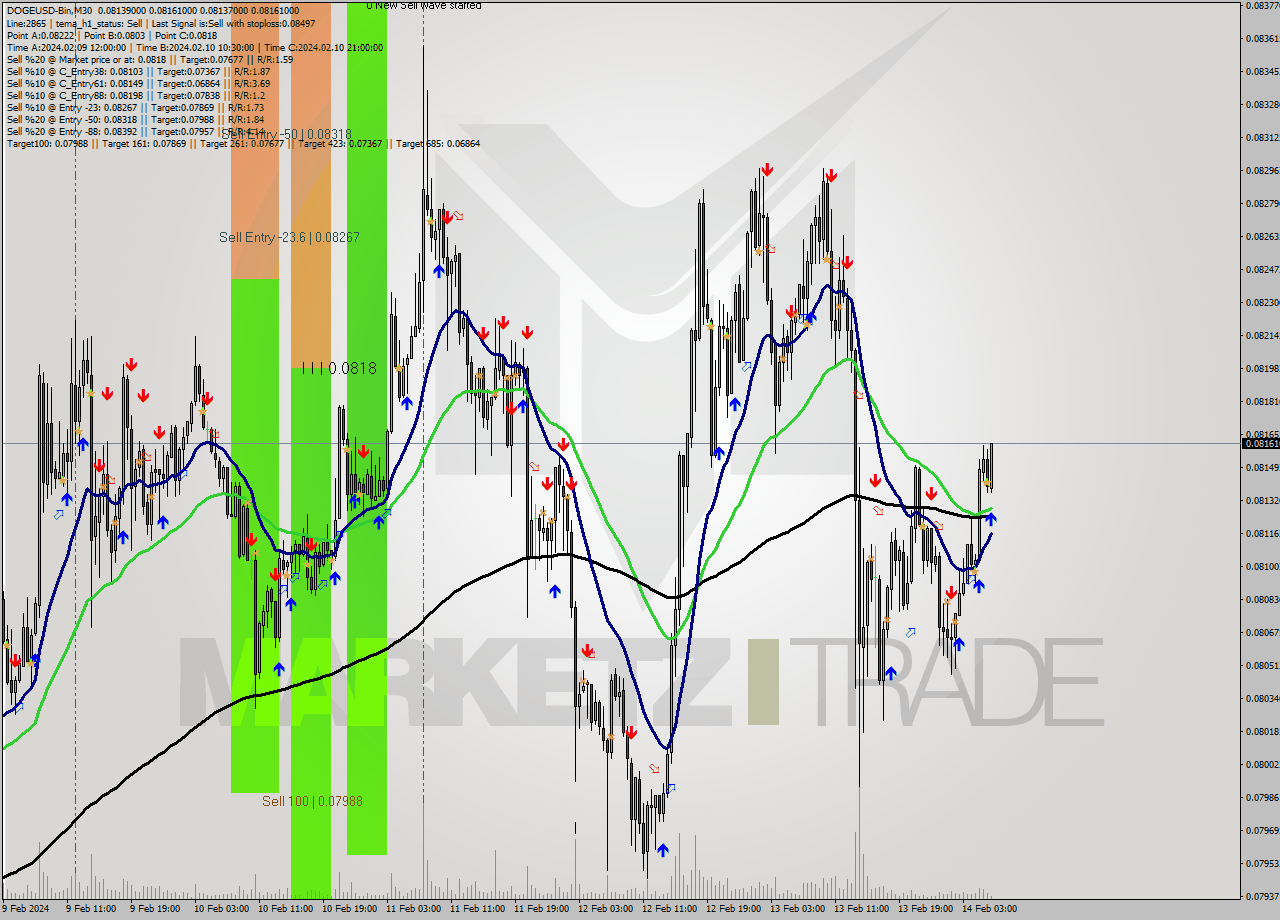Click the 0.08002 price axis label
This screenshot has width=1280, height=920.
click(x=1264, y=764)
